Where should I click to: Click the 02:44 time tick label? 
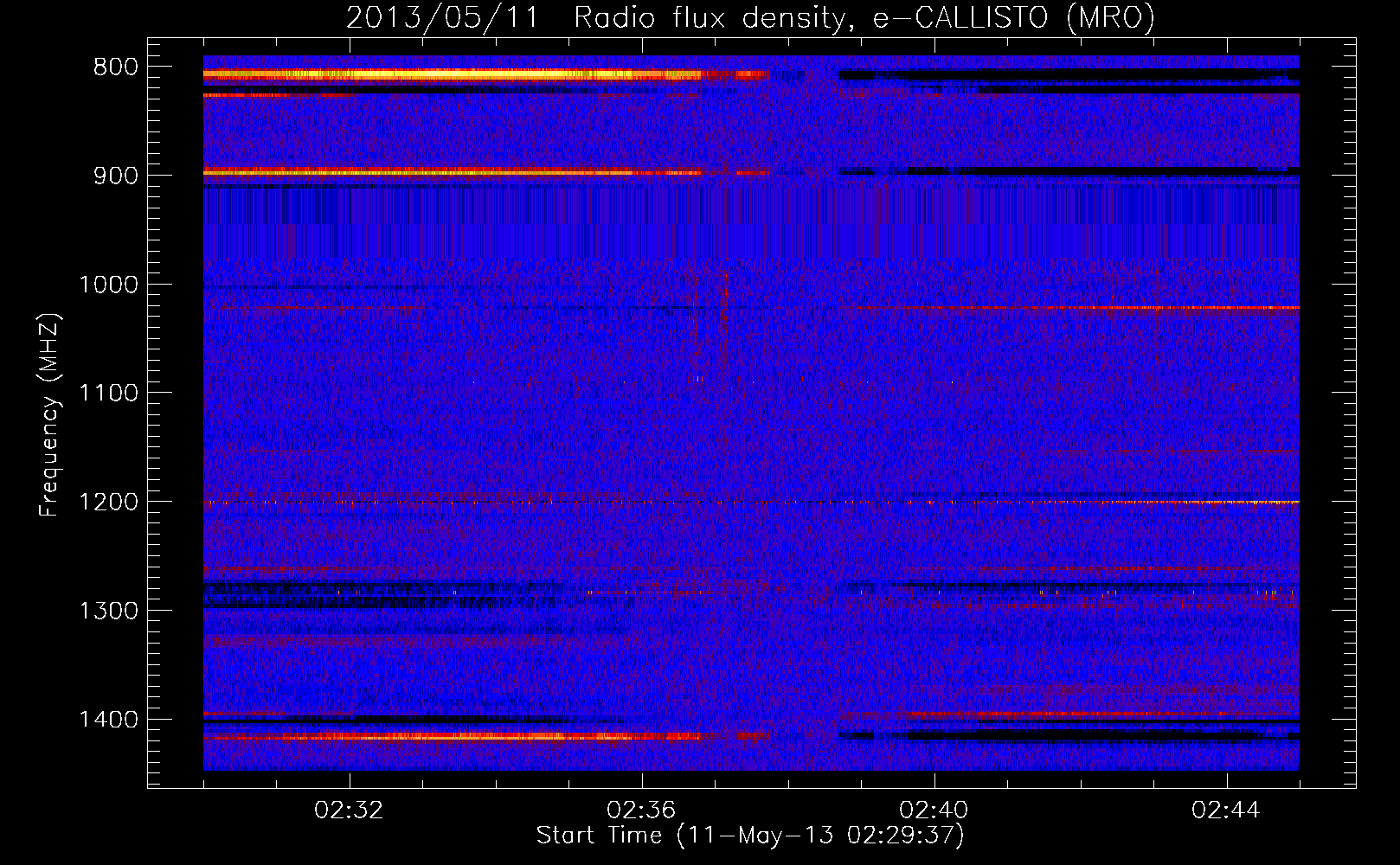(x=1227, y=811)
